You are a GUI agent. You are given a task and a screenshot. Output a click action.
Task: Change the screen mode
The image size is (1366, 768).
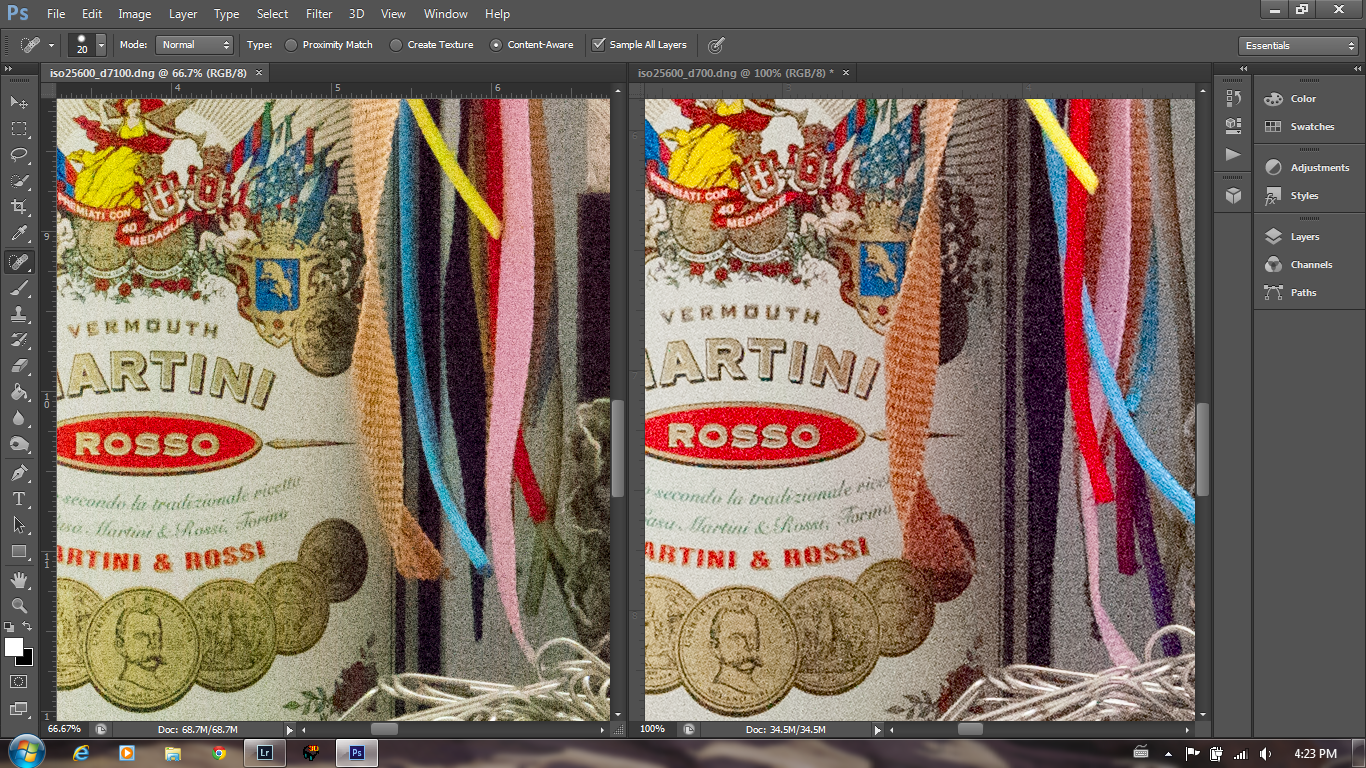coord(19,707)
